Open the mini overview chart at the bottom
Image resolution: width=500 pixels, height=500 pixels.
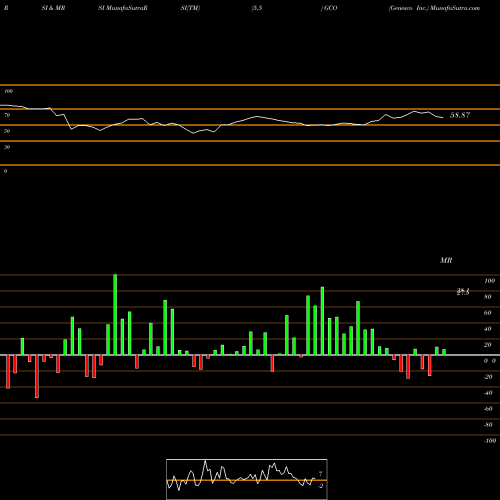pos(247,479)
